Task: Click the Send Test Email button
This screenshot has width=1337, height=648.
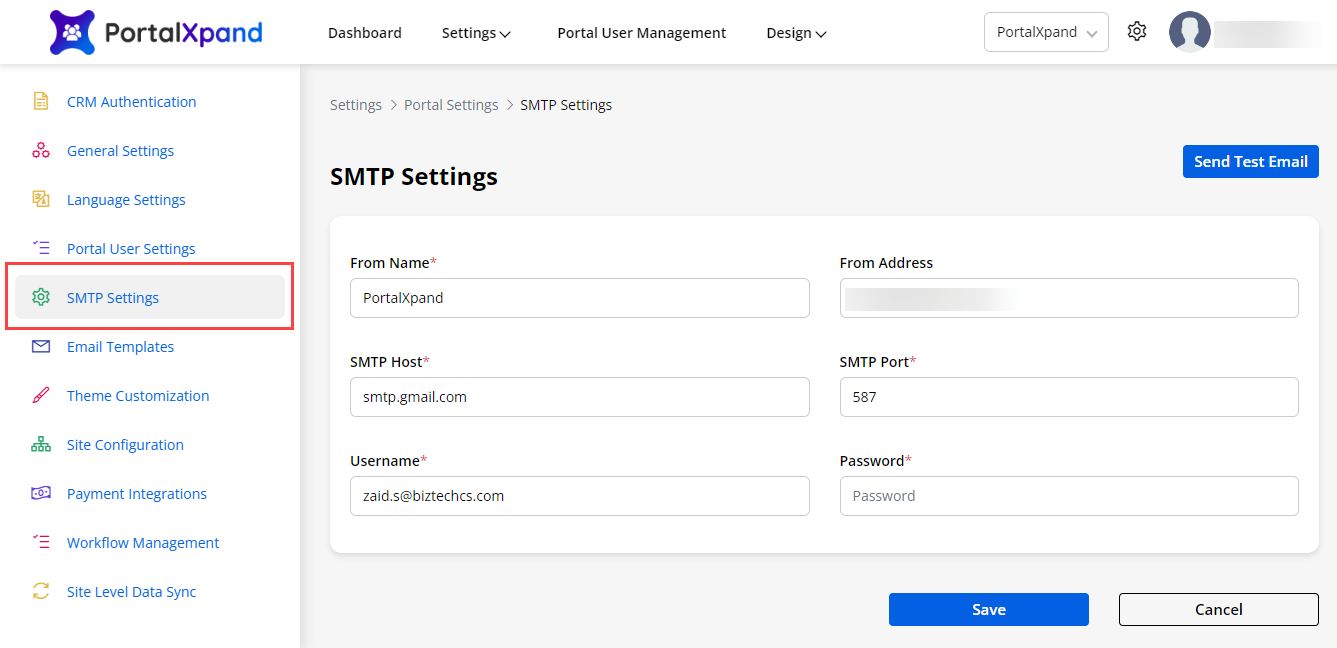Action: 1250,162
